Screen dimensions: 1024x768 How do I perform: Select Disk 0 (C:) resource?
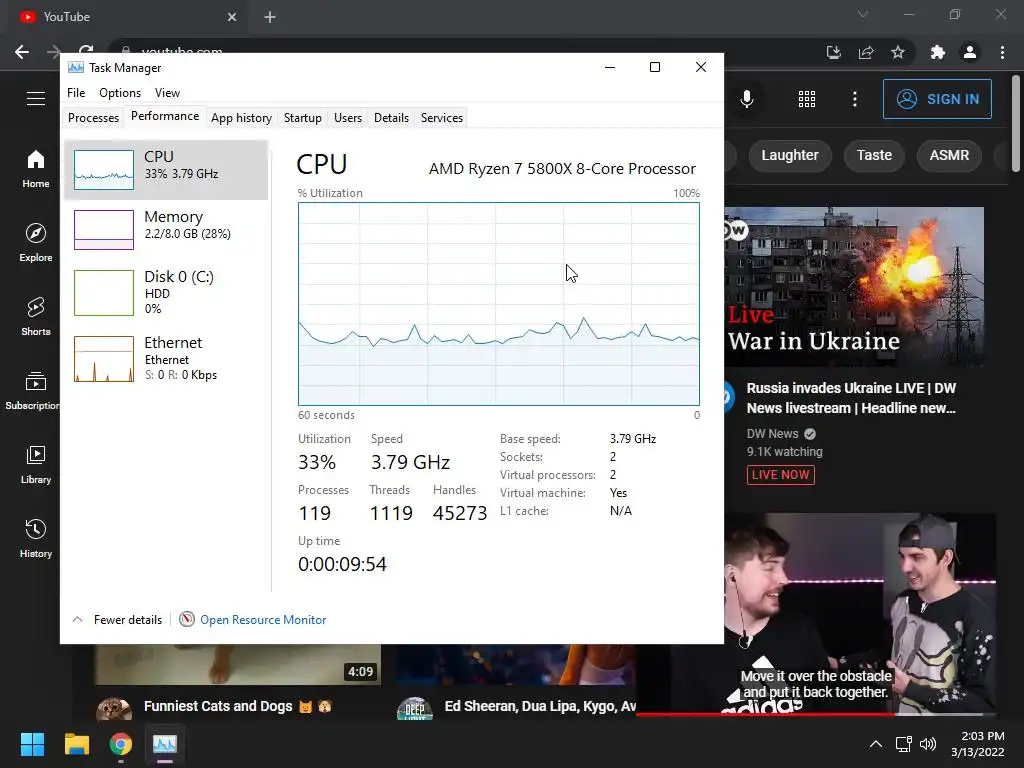tap(167, 292)
